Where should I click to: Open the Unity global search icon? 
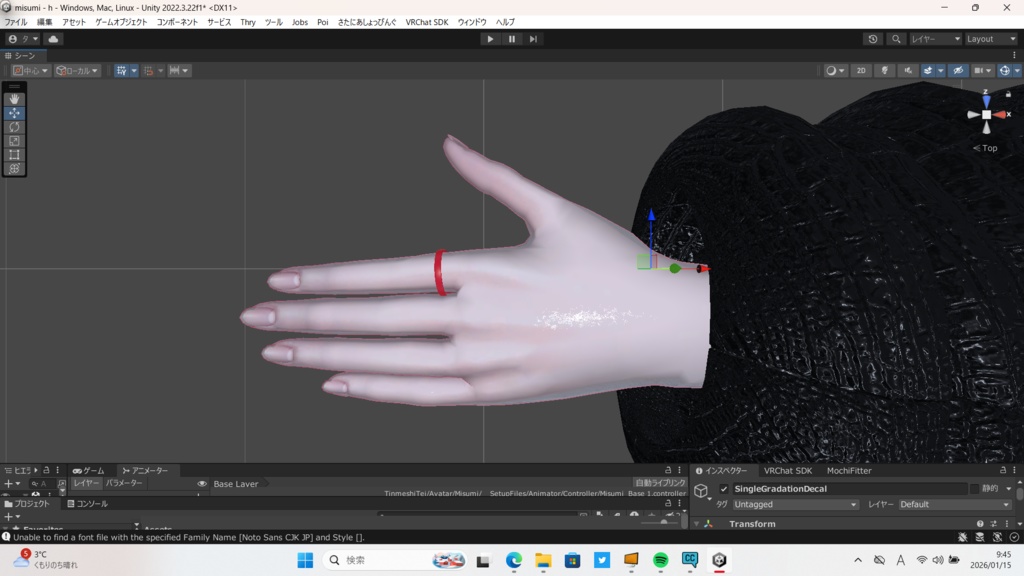click(896, 39)
